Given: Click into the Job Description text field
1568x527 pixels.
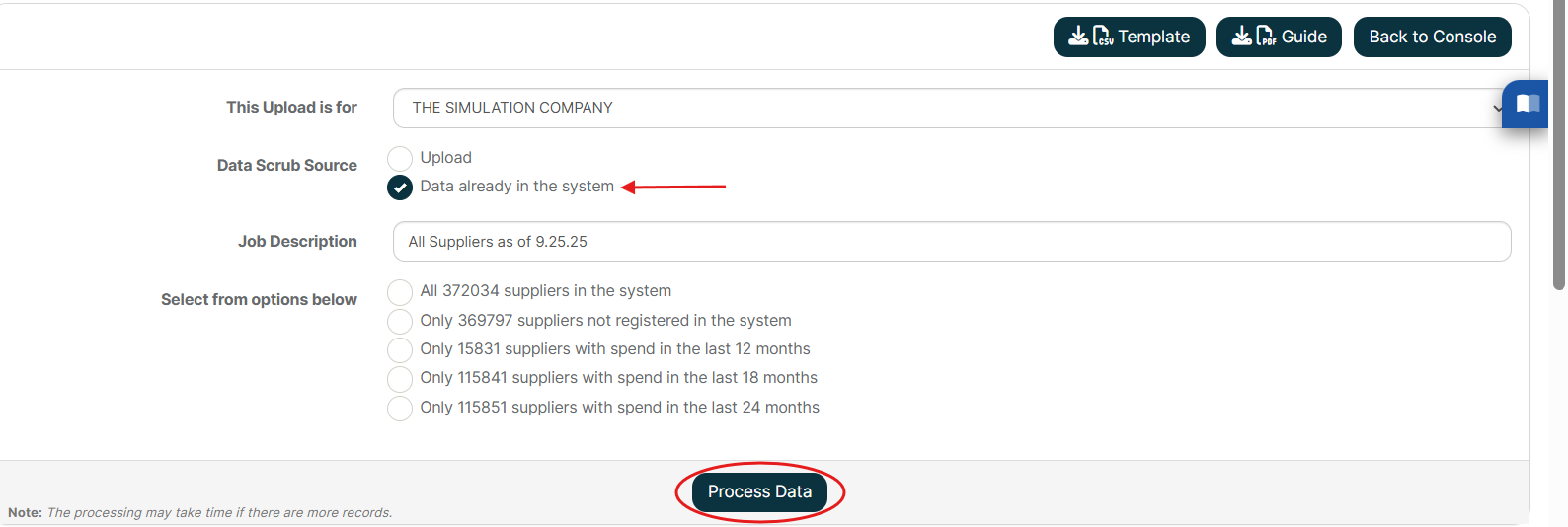Looking at the screenshot, I should click(x=951, y=242).
